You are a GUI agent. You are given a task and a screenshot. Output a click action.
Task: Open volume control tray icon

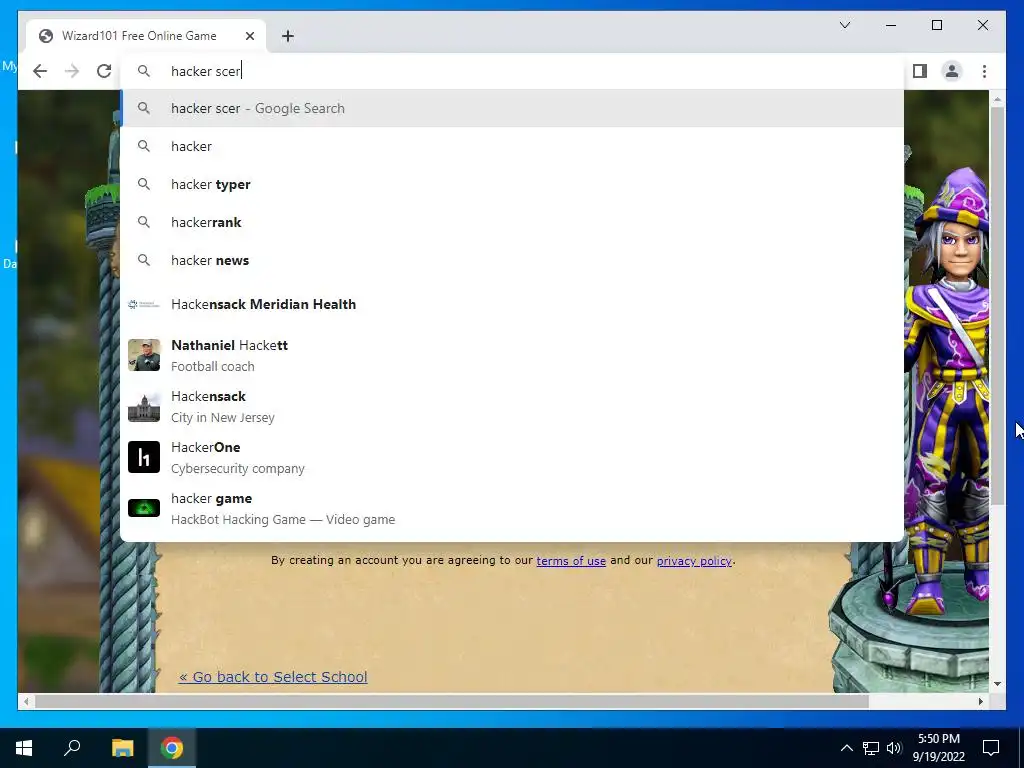click(894, 748)
